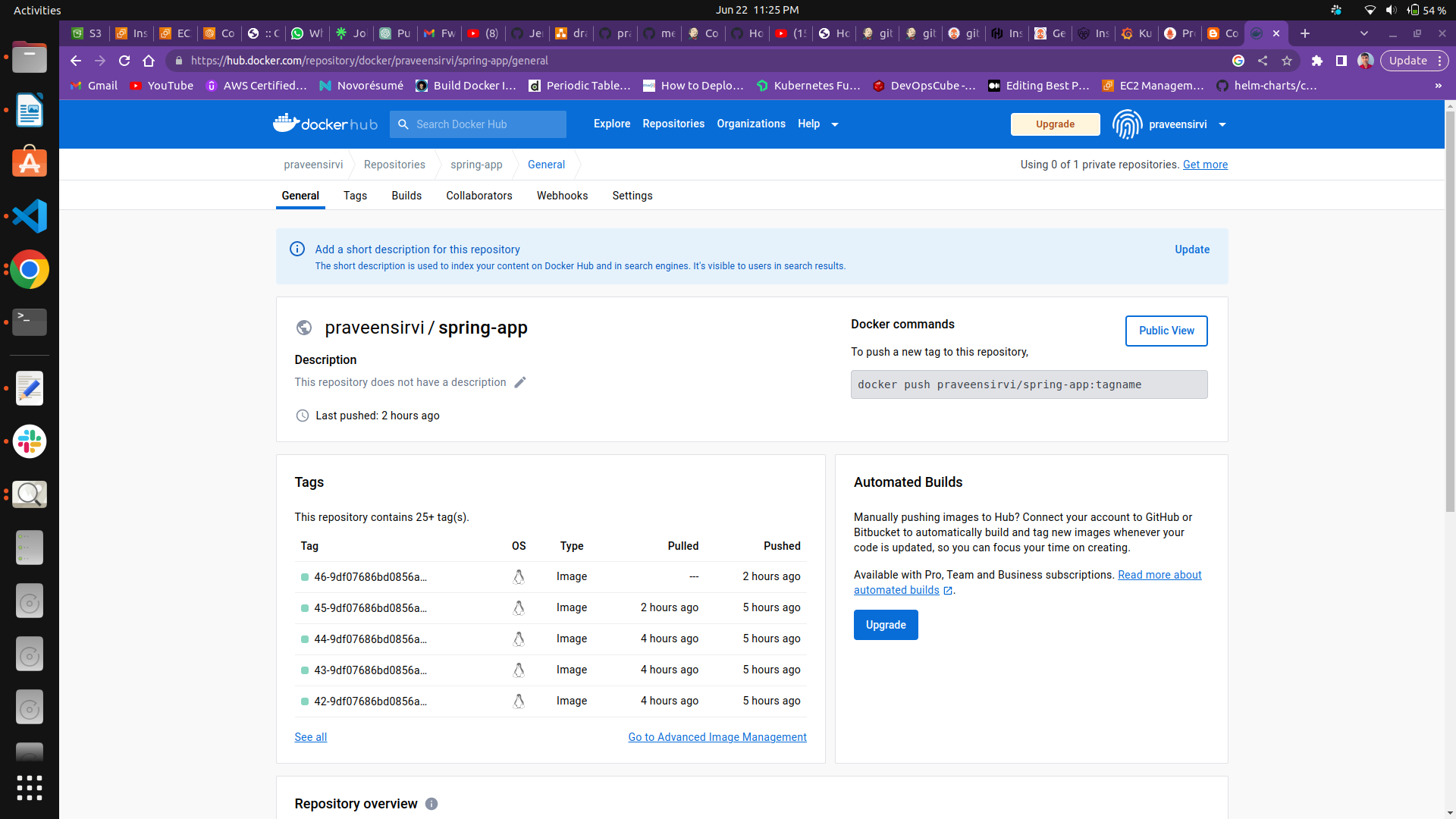Open Visual Studio Code from the dock
Image resolution: width=1456 pixels, height=819 pixels.
point(30,216)
